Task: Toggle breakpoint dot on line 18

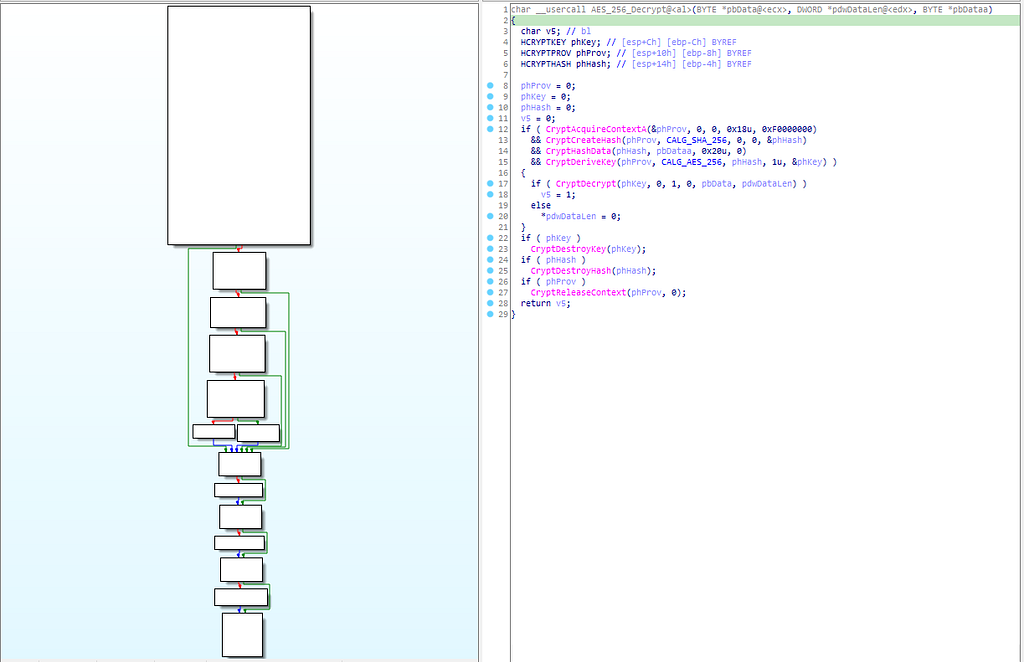Action: click(x=490, y=195)
